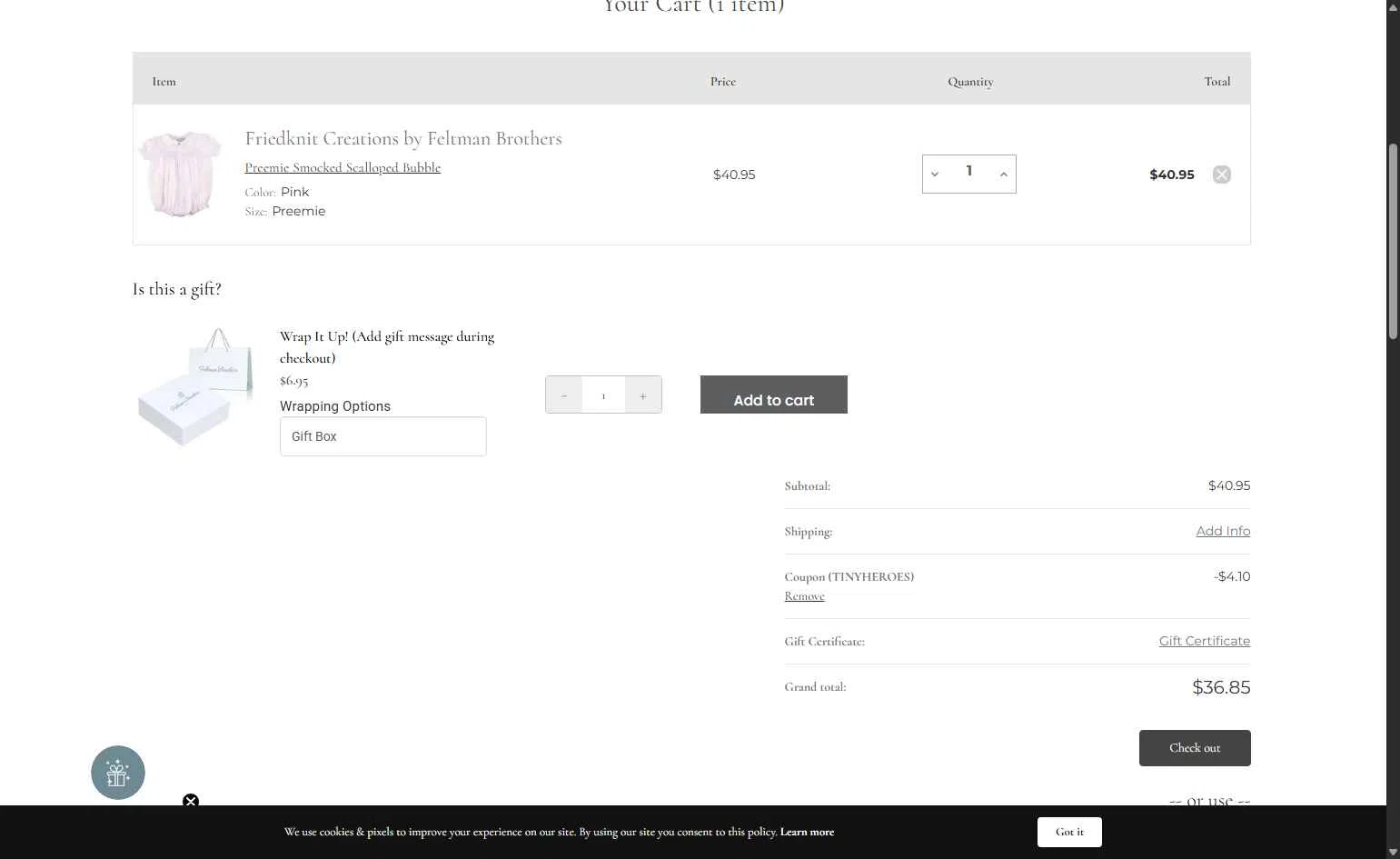Click the coupon discount -$4.10
Viewport: 1400px width, 859px height.
(x=1232, y=576)
